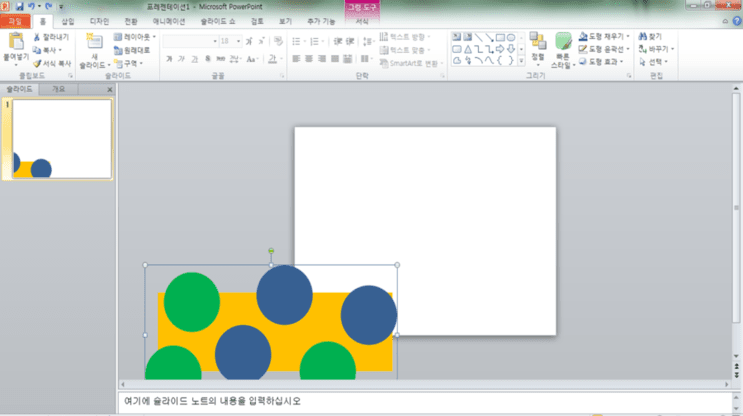The image size is (743, 416).
Task: Click the Cut (잘라내기) scissors icon
Action: 37,37
